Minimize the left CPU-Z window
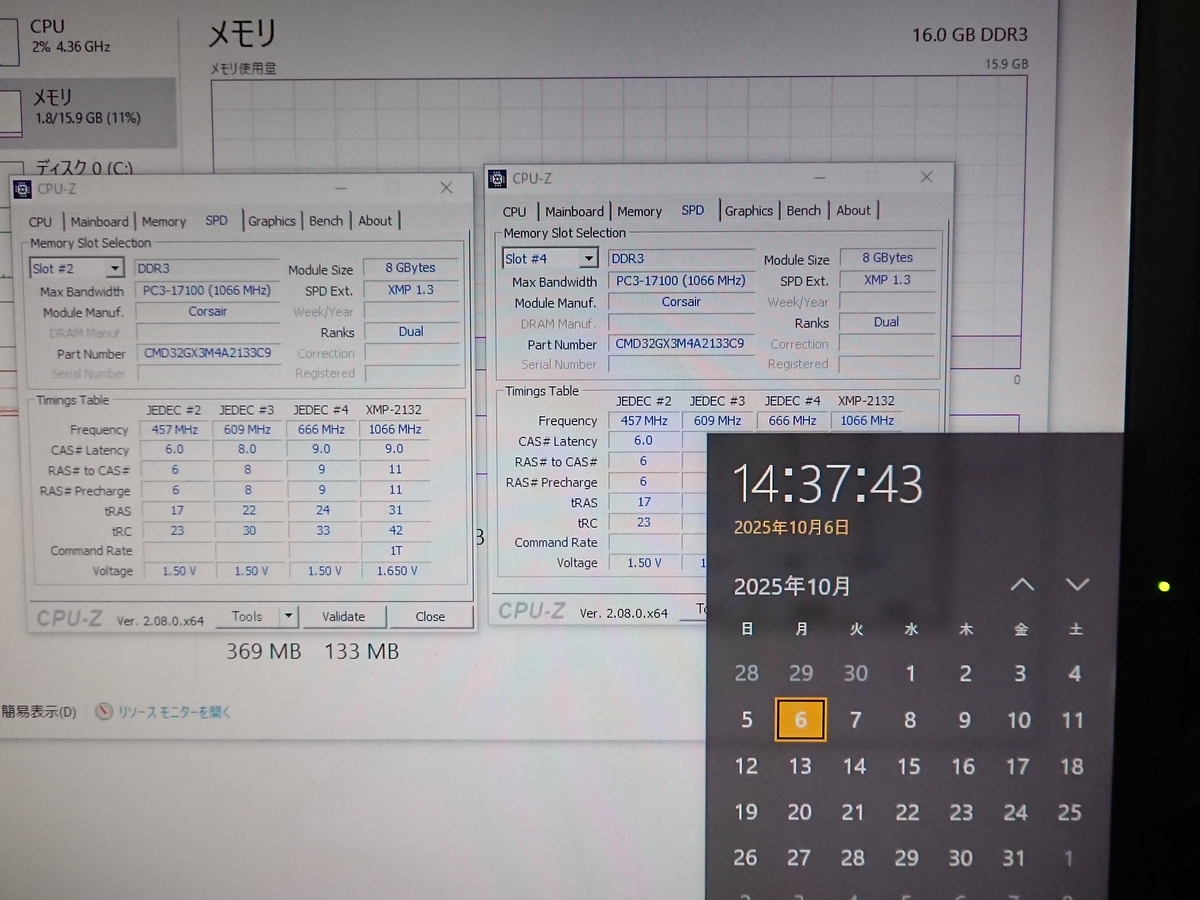The width and height of the screenshot is (1200, 900). pyautogui.click(x=341, y=188)
